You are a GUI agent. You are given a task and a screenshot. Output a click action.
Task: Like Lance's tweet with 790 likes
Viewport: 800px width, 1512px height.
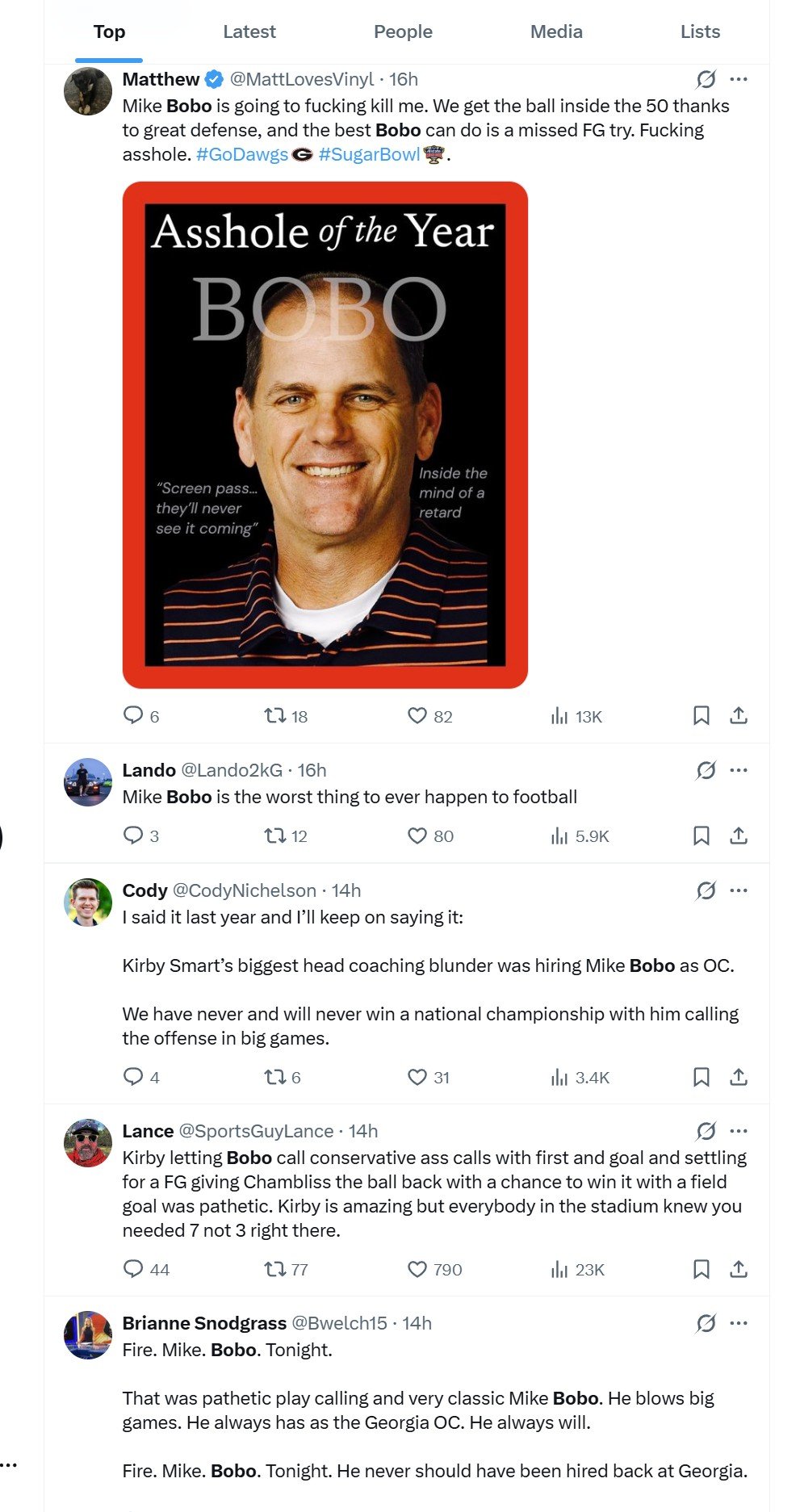point(417,1269)
